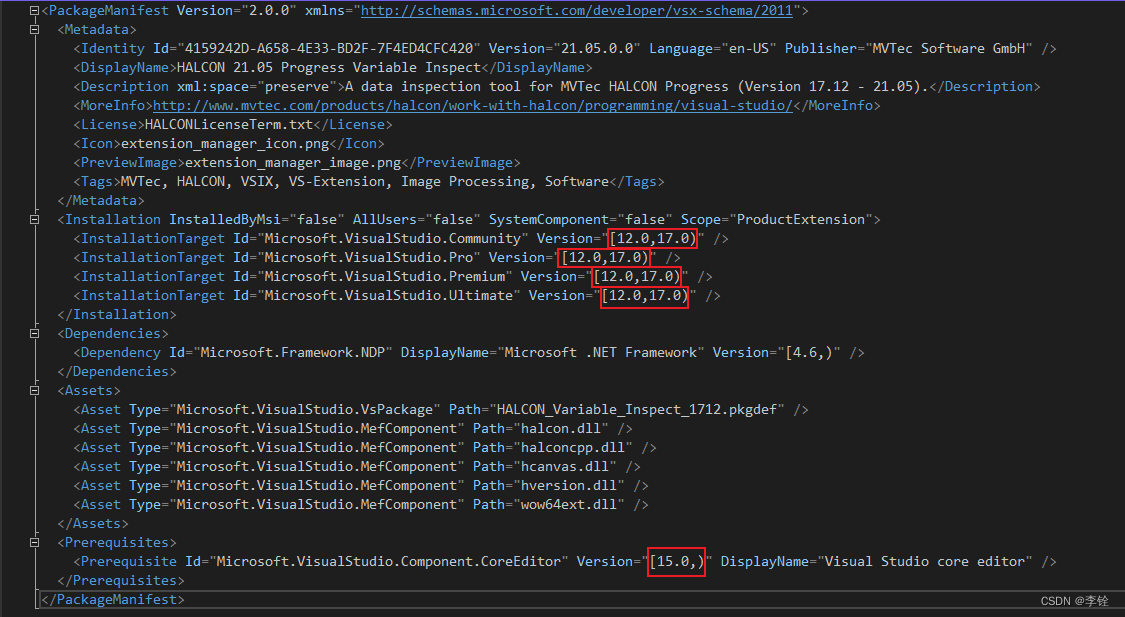
Task: Click "Microsoft.VisualStudio.VsPackage" asset type
Action: click(x=305, y=410)
